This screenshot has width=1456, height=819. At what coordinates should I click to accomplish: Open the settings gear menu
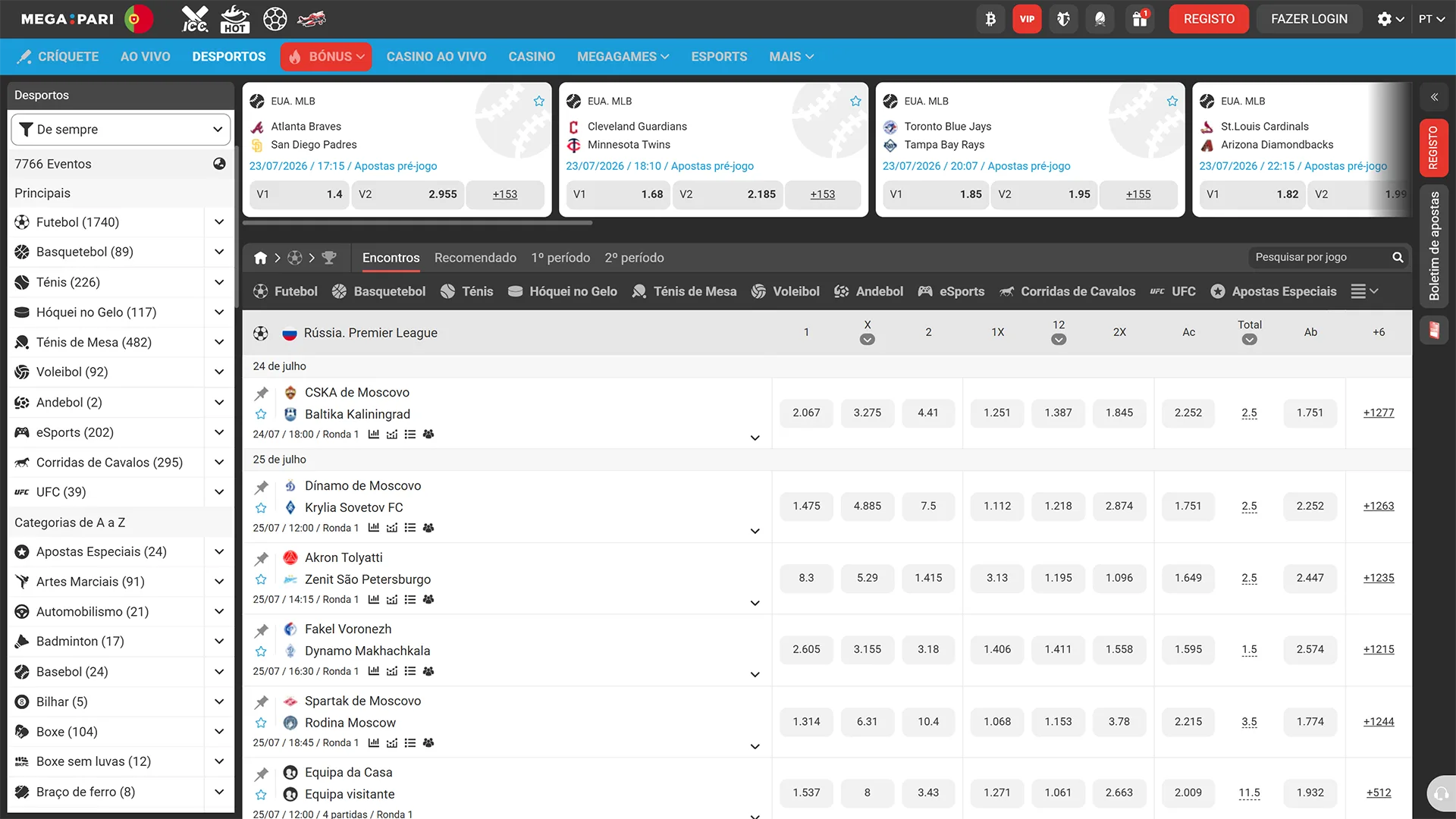point(1391,19)
